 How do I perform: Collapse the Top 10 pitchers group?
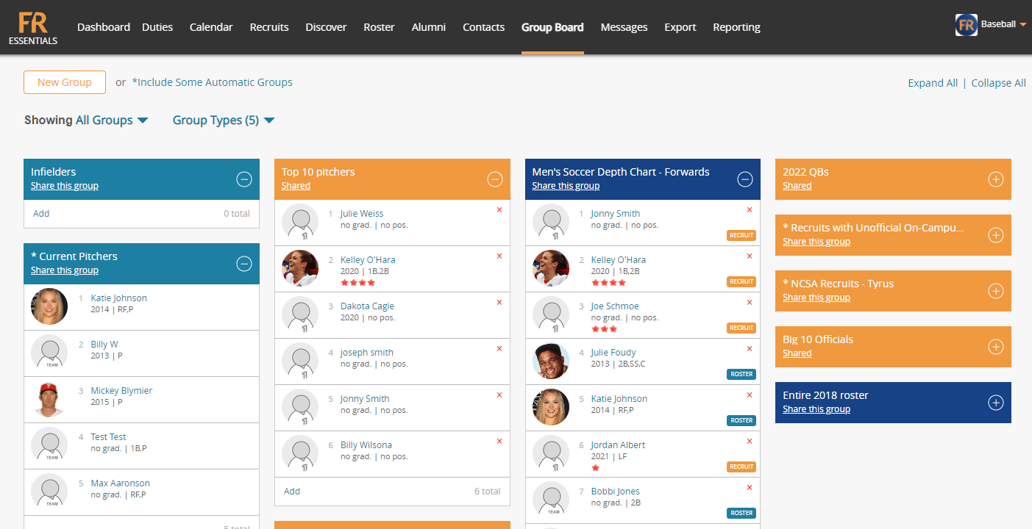(495, 179)
